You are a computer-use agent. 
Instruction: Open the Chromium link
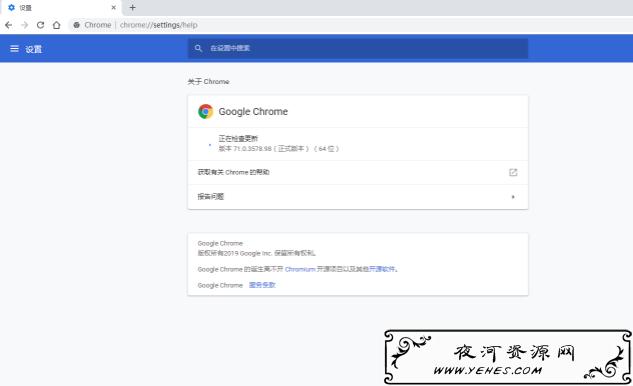tap(300, 269)
